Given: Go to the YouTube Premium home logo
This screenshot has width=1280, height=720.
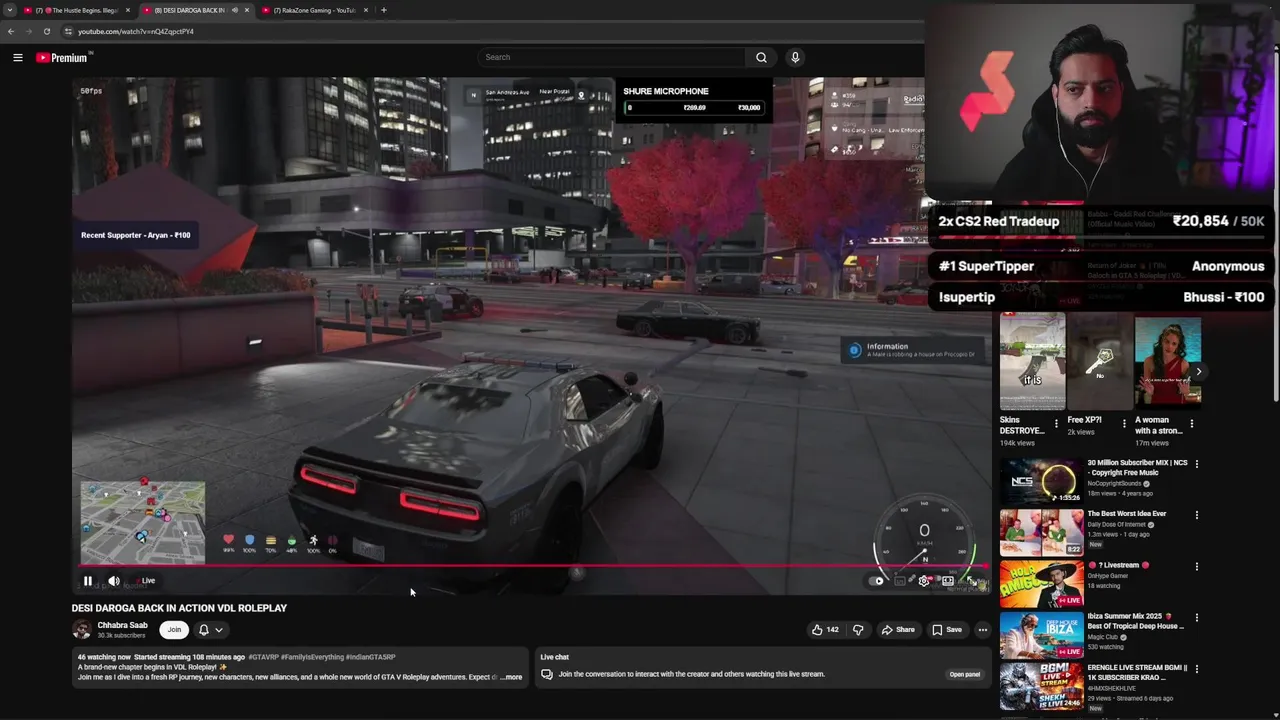Looking at the screenshot, I should 62,58.
